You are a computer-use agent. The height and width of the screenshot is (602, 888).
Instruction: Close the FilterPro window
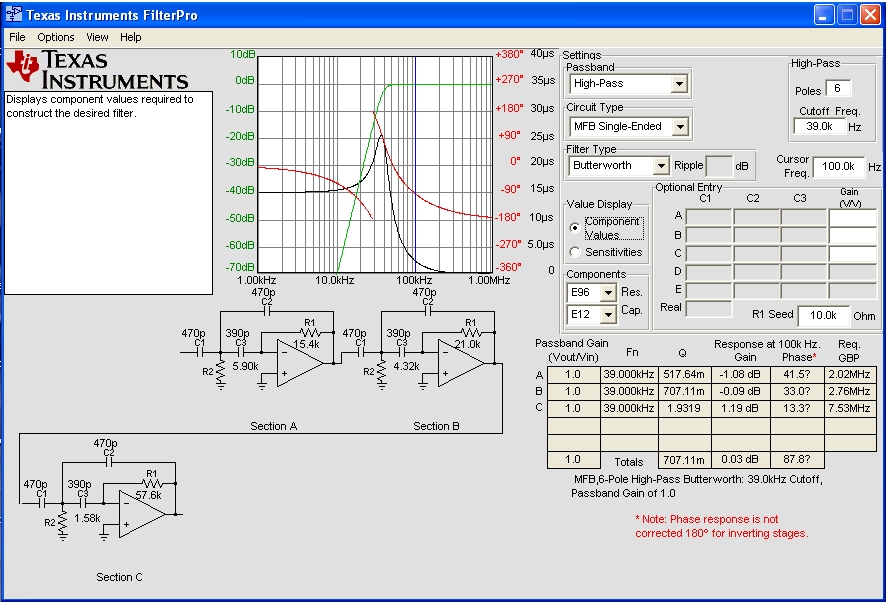tap(870, 15)
